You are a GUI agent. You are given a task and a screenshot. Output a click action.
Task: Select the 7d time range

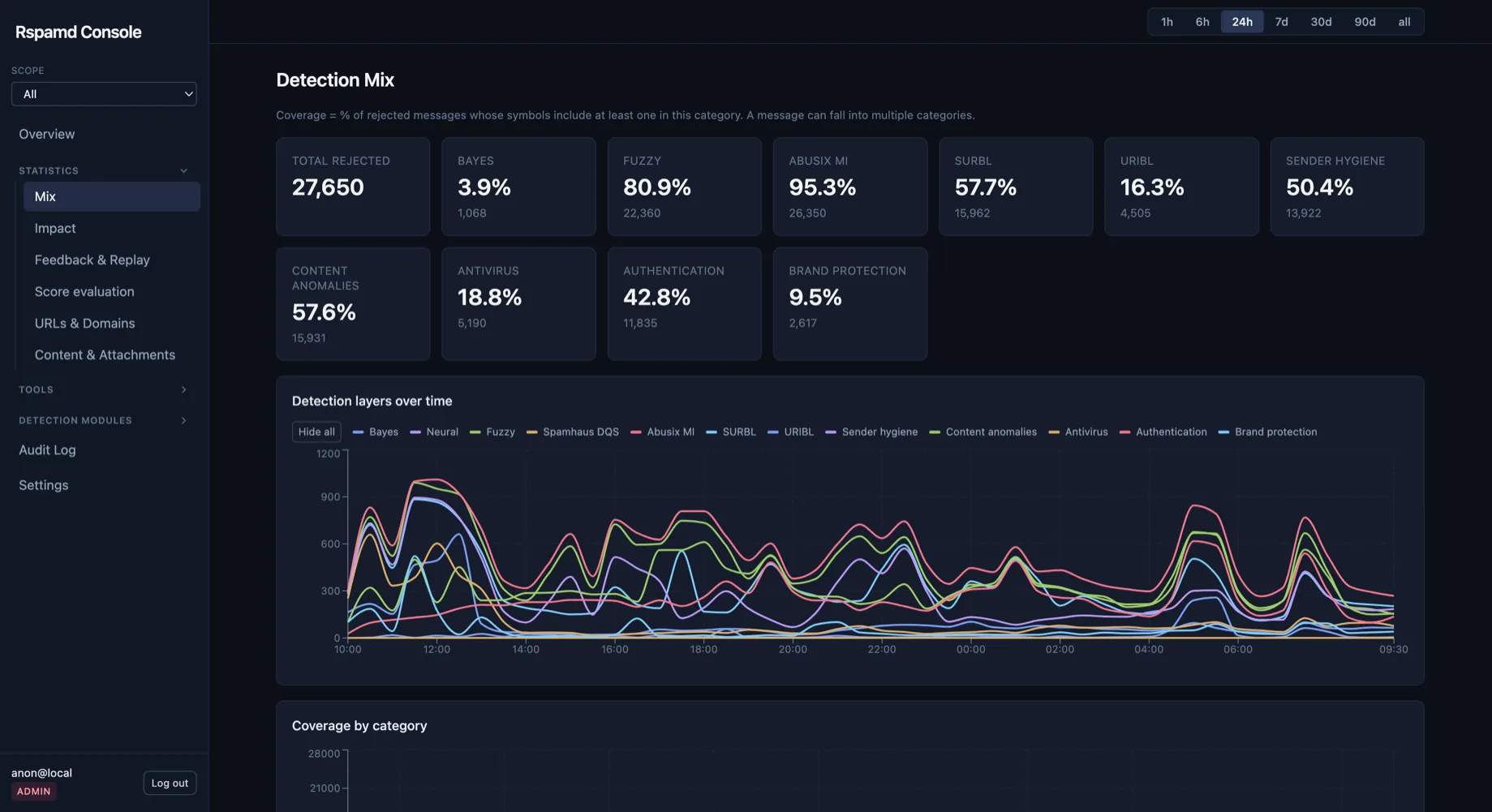pyautogui.click(x=1282, y=22)
